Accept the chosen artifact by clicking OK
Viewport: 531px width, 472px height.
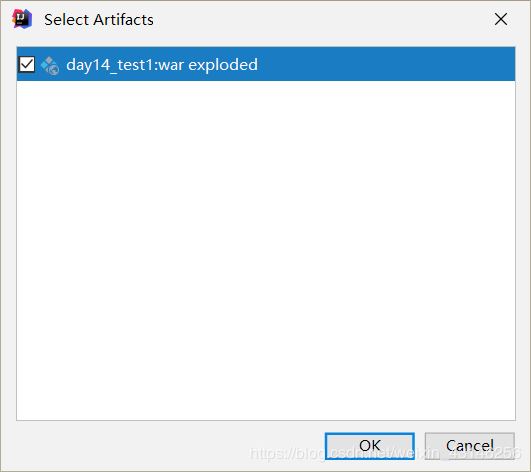click(x=369, y=446)
